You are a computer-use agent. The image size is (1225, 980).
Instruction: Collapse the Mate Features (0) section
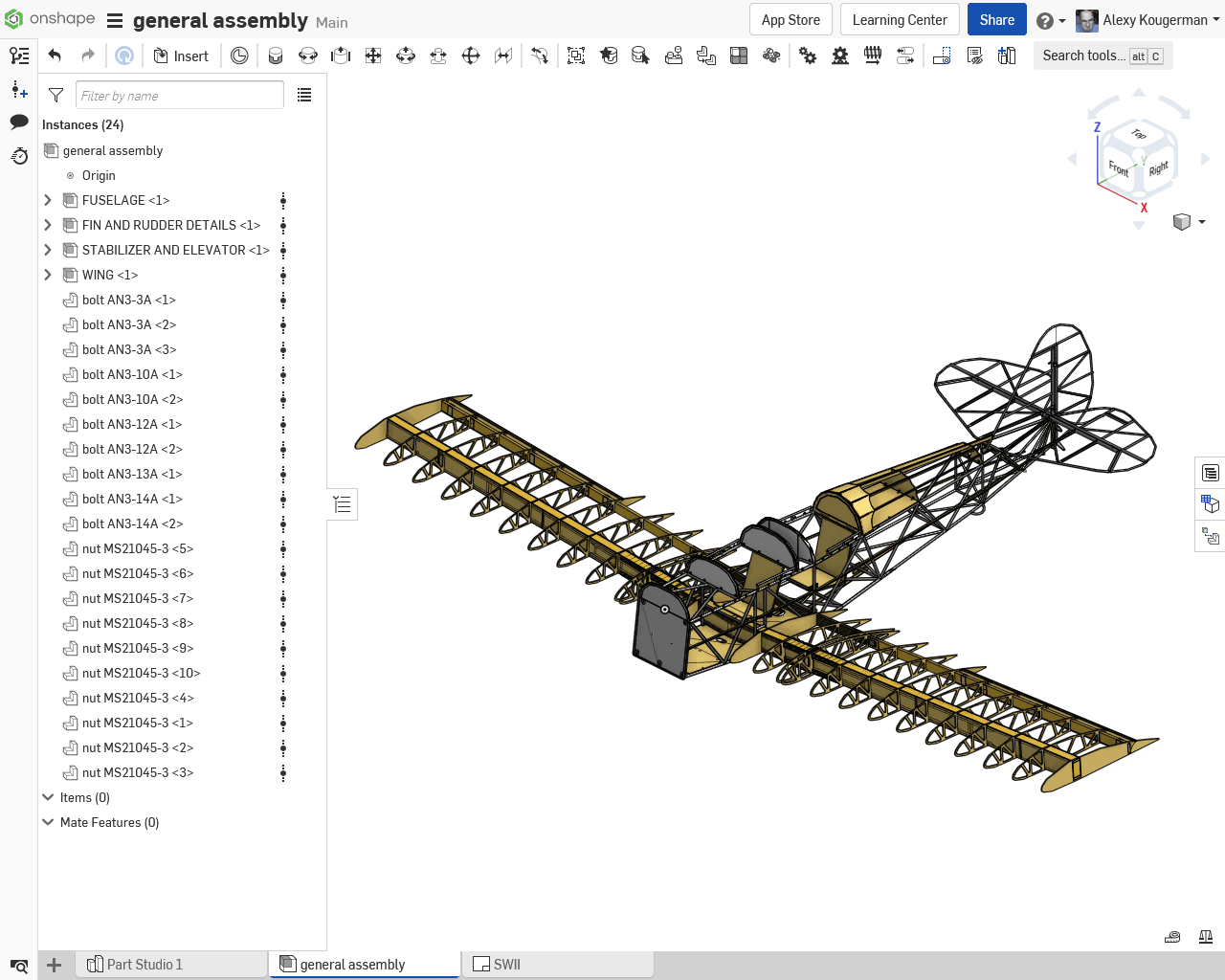pos(48,822)
